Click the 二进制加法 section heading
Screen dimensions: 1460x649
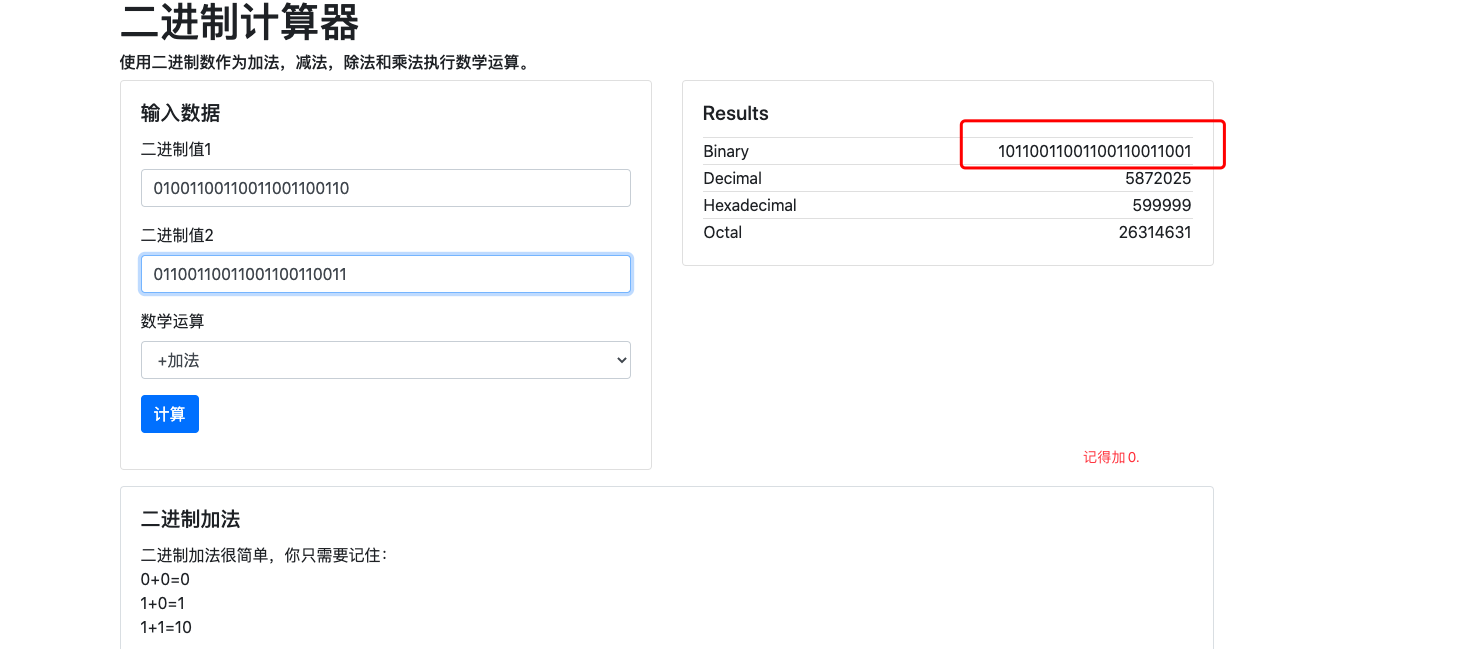(190, 520)
